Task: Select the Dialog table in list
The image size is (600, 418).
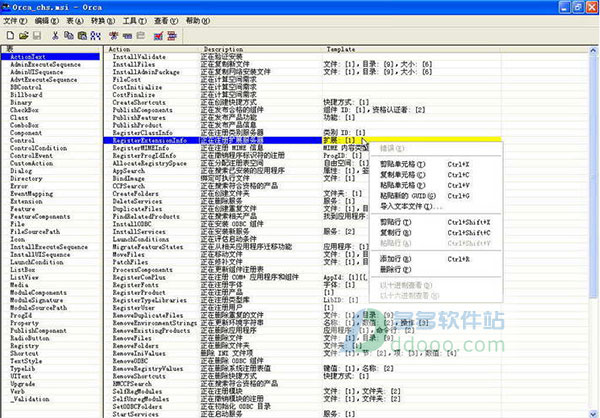Action: coord(21,171)
